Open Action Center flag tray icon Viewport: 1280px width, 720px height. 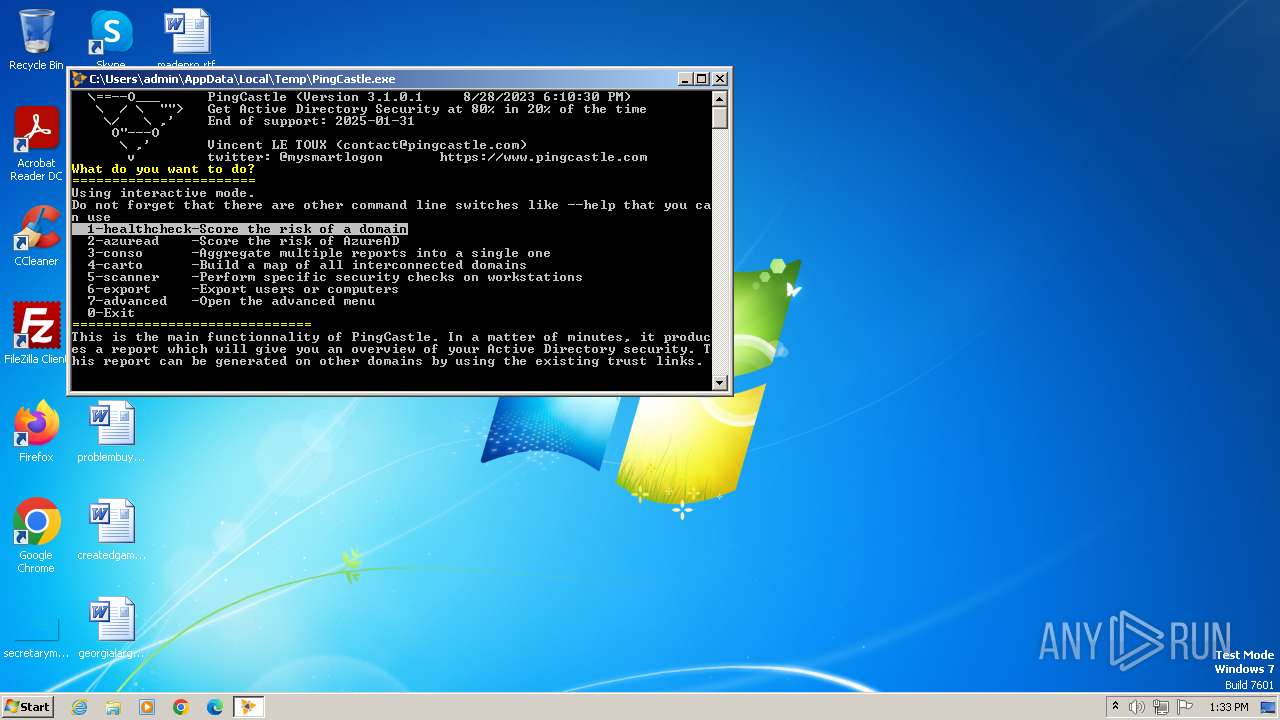coord(1185,707)
